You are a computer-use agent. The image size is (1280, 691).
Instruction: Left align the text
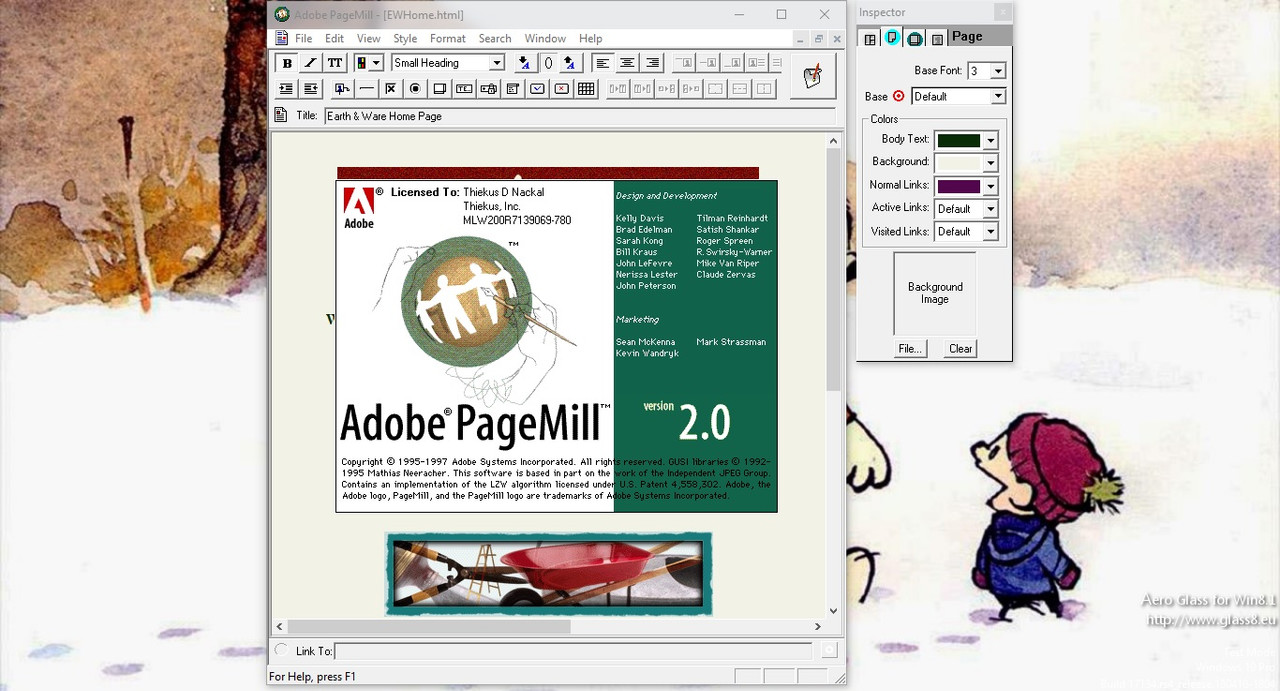[x=603, y=63]
